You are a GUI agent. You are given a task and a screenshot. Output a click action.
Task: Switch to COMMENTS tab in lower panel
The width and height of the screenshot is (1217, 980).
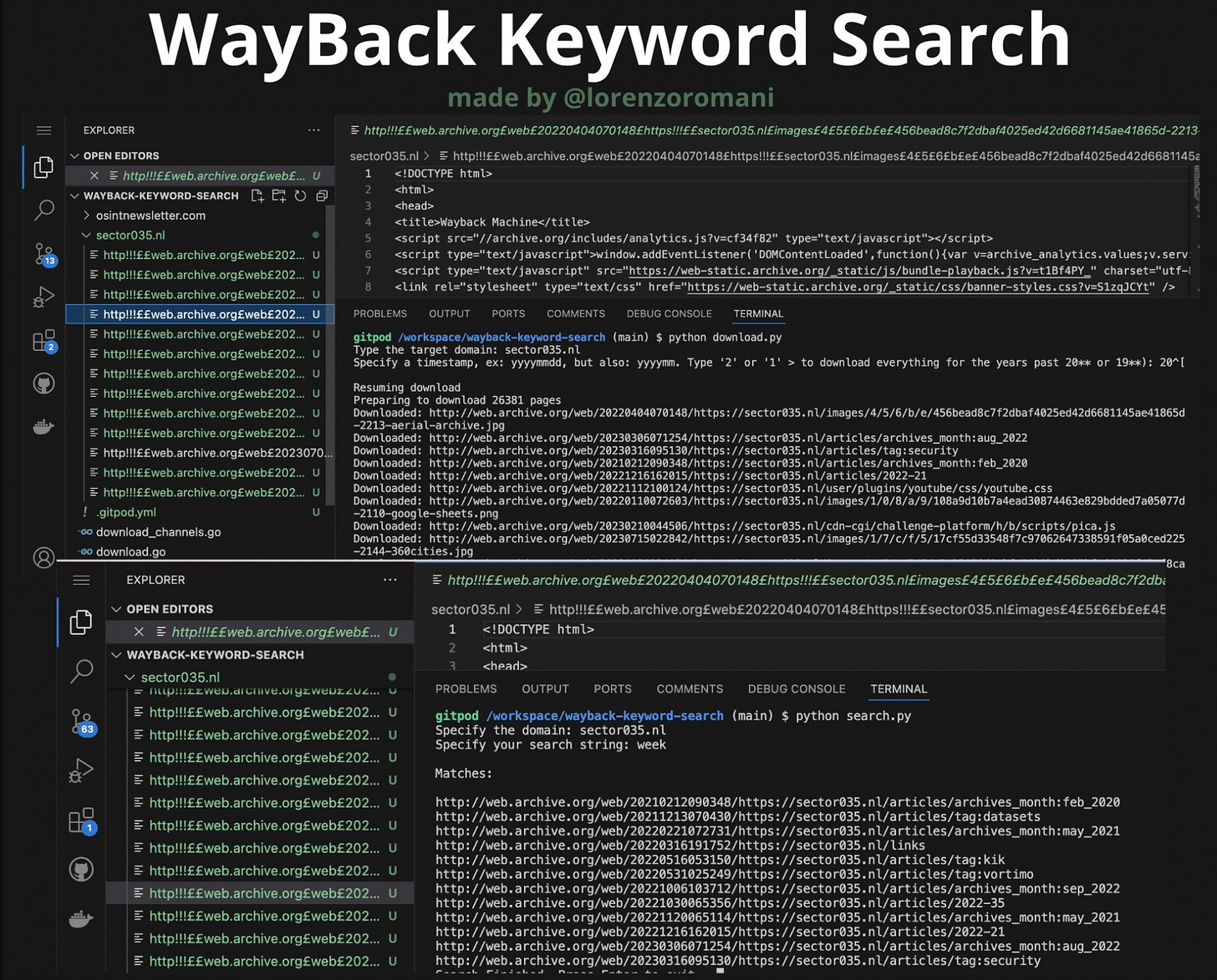[x=690, y=689]
